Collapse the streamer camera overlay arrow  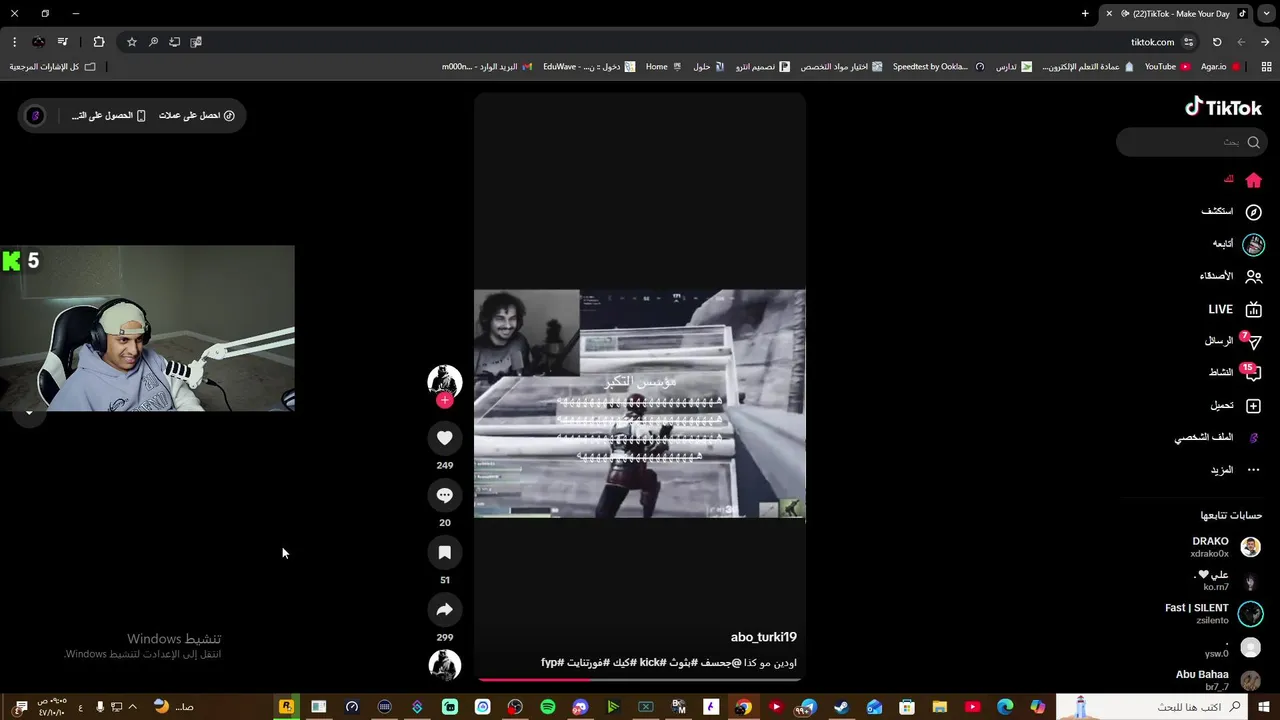[29, 412]
